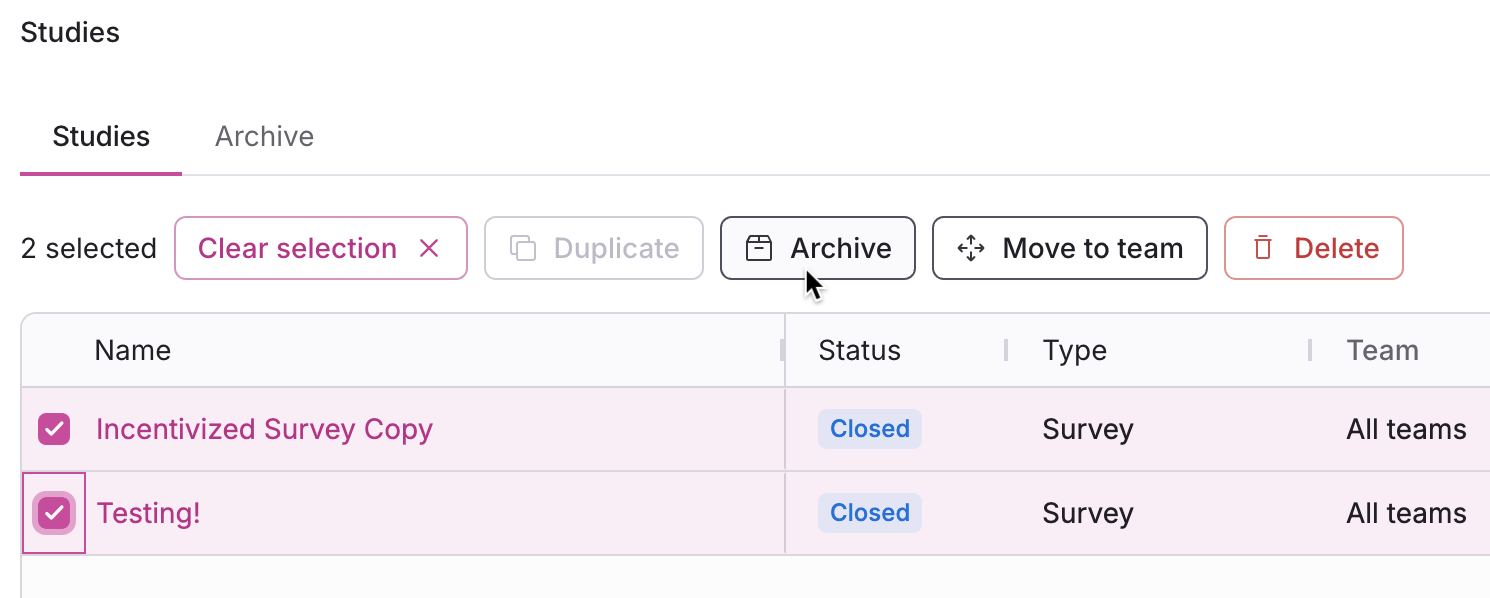Click the Archive box icon
This screenshot has width=1490, height=598.
tap(759, 248)
